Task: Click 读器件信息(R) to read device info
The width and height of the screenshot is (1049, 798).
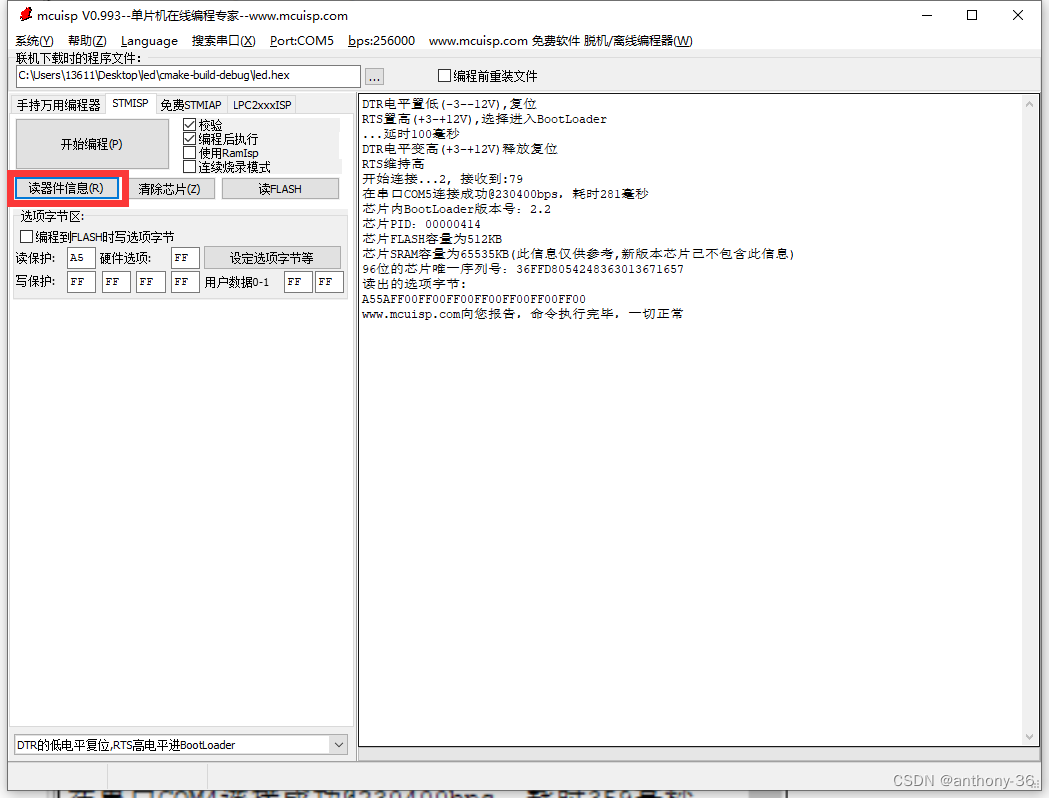Action: point(65,188)
